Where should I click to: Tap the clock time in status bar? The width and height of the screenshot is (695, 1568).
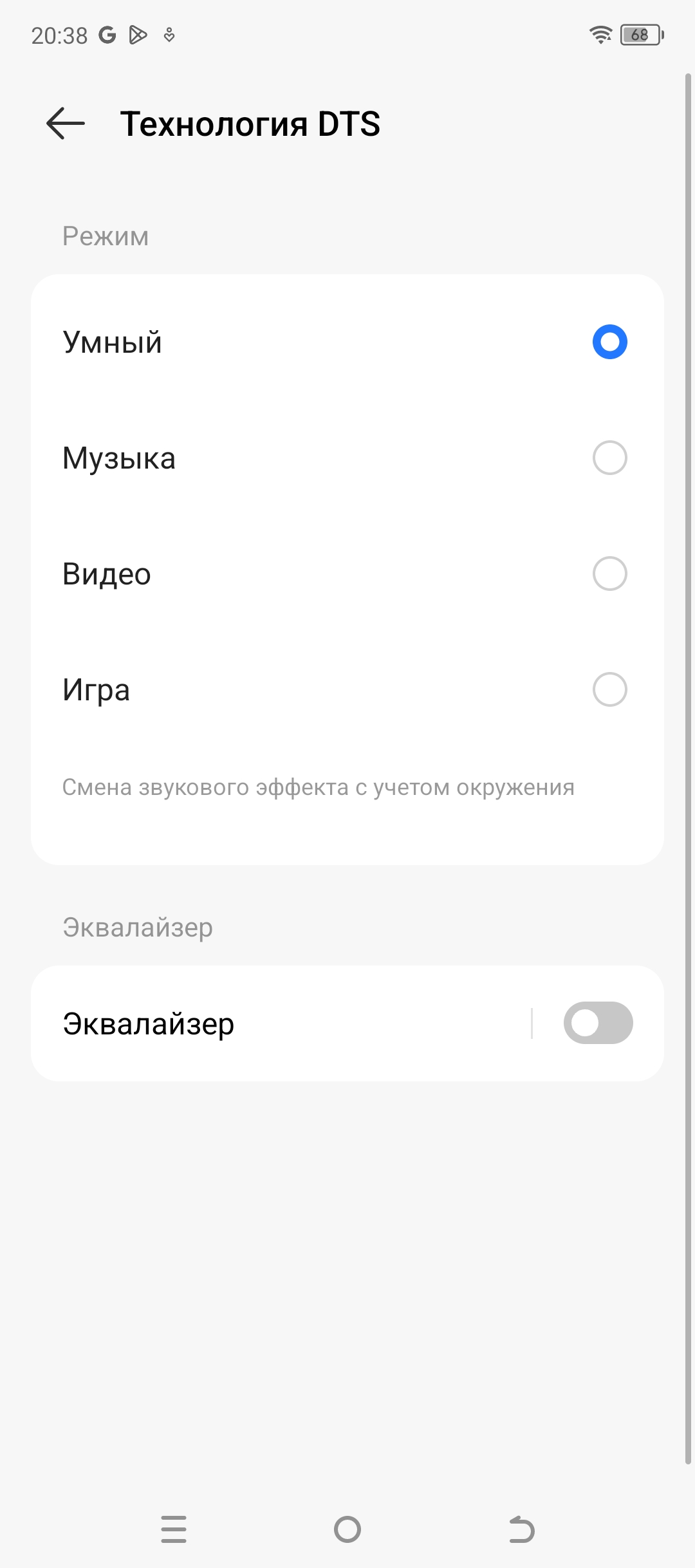point(59,35)
